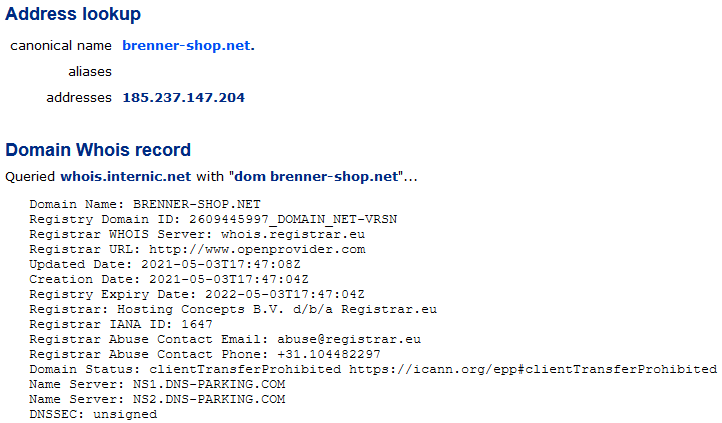Open the "dom brenner-shop.net" query link
The width and height of the screenshot is (722, 423).
pyautogui.click(x=316, y=177)
